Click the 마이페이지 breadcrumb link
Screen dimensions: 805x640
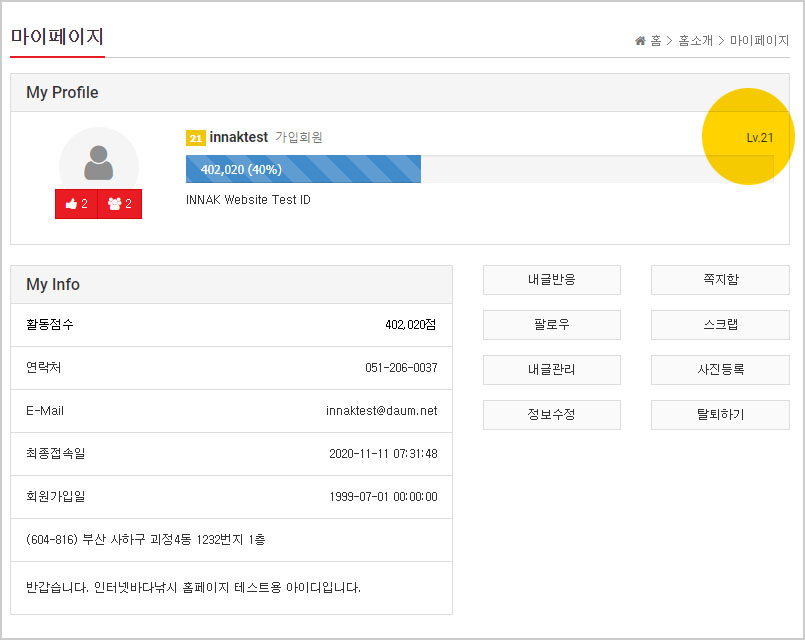tap(759, 41)
